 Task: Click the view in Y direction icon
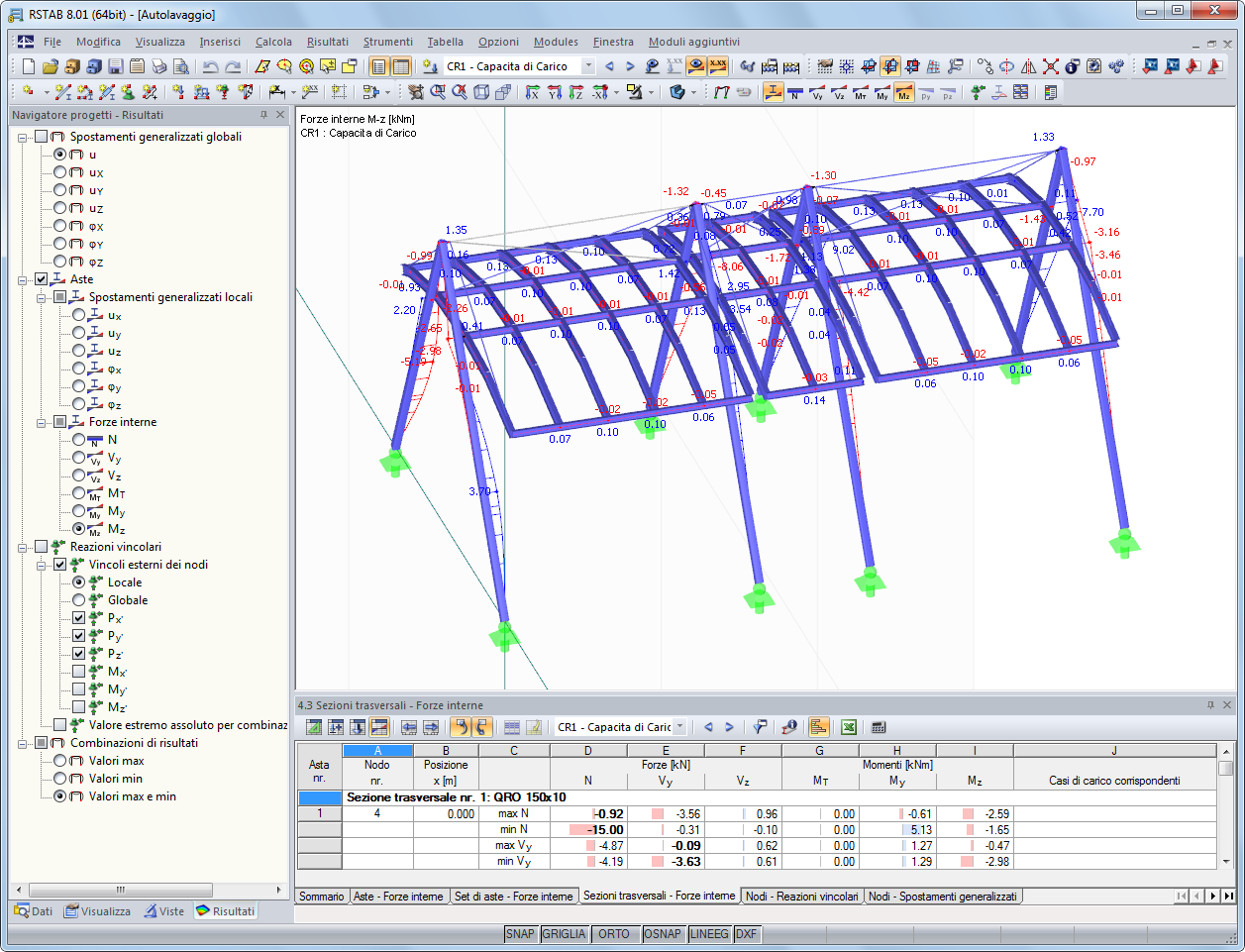click(x=555, y=92)
